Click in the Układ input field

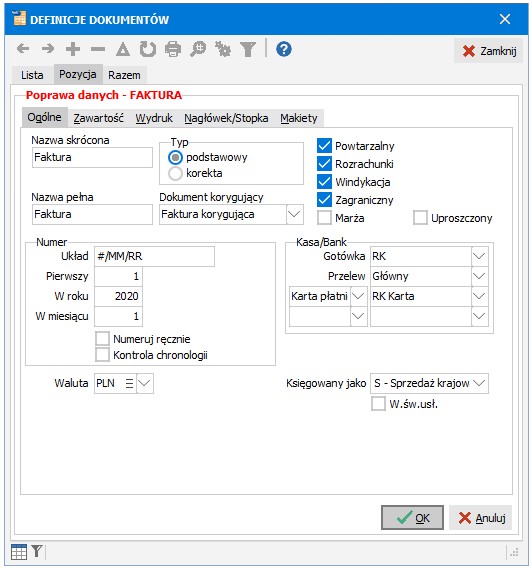(155, 256)
